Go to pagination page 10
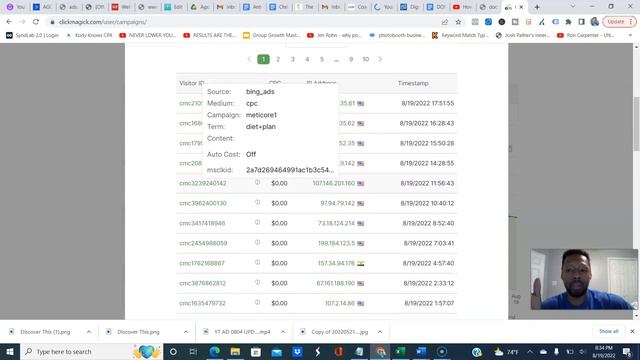 pos(366,59)
